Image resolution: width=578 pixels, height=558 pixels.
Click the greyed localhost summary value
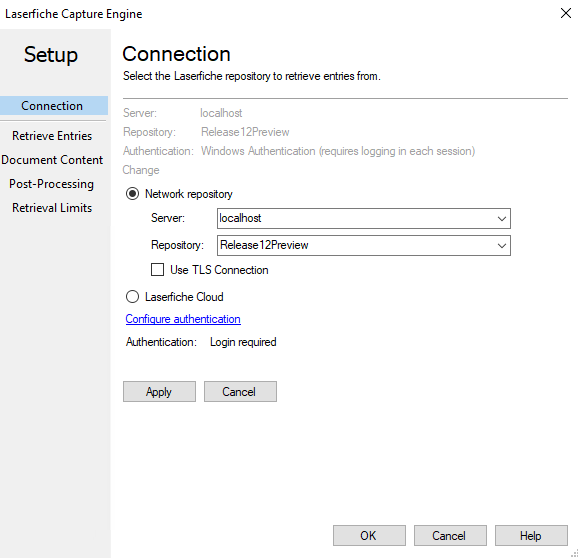pos(221,113)
